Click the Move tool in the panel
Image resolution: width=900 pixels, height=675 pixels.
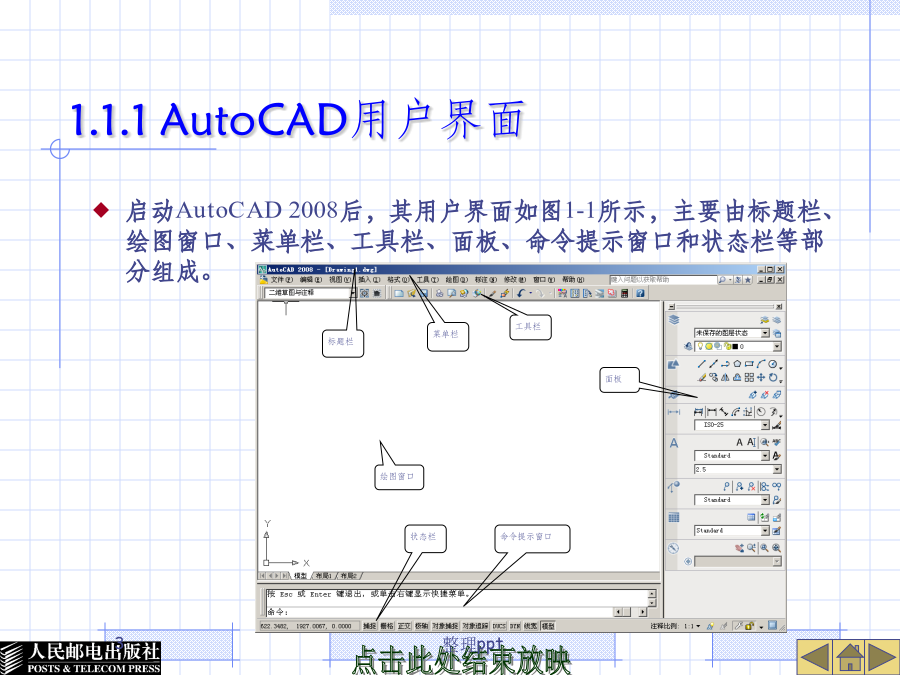(x=761, y=378)
